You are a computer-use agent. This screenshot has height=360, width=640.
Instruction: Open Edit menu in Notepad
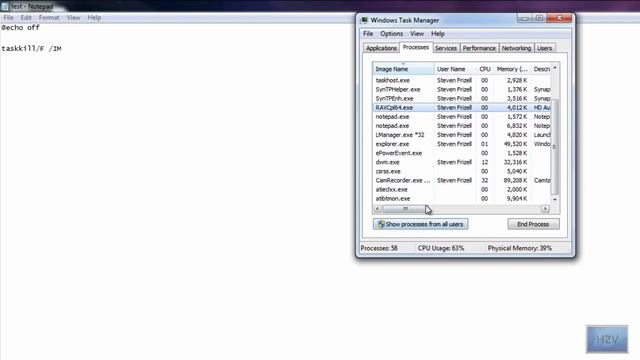pyautogui.click(x=26, y=18)
